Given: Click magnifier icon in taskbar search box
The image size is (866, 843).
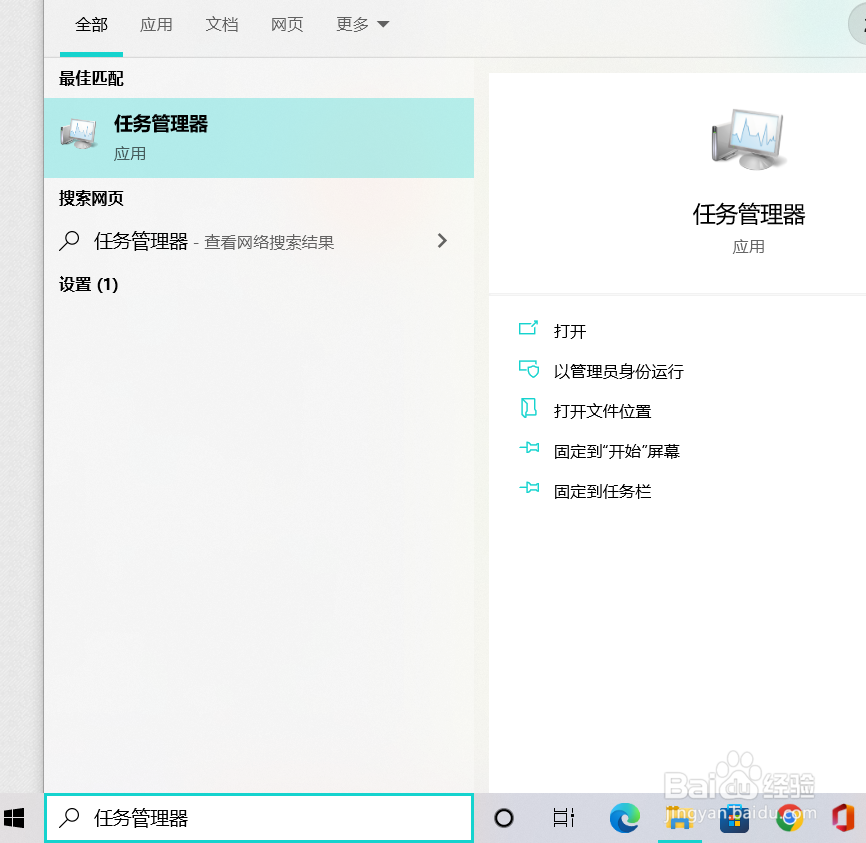Looking at the screenshot, I should pos(70,818).
